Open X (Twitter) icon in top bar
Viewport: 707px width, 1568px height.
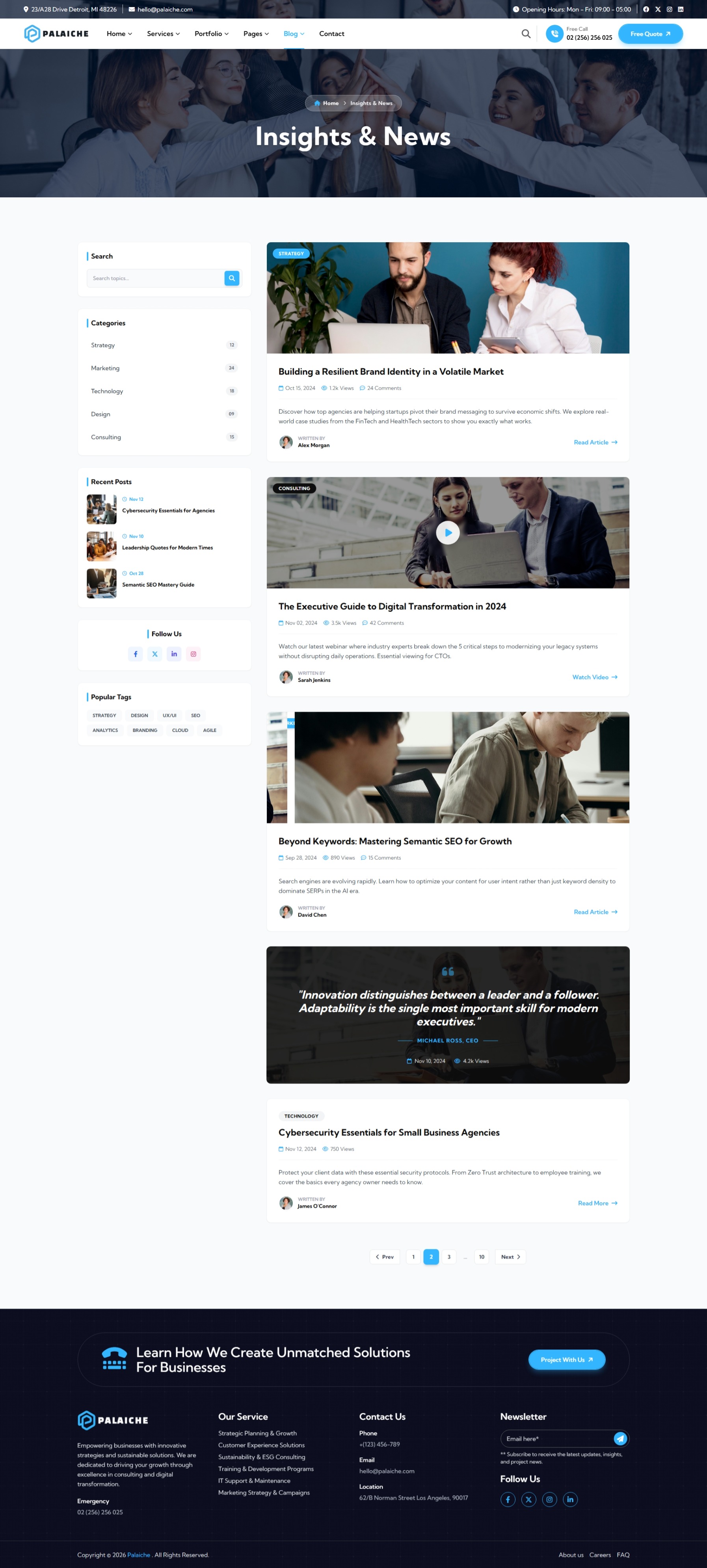[x=658, y=9]
